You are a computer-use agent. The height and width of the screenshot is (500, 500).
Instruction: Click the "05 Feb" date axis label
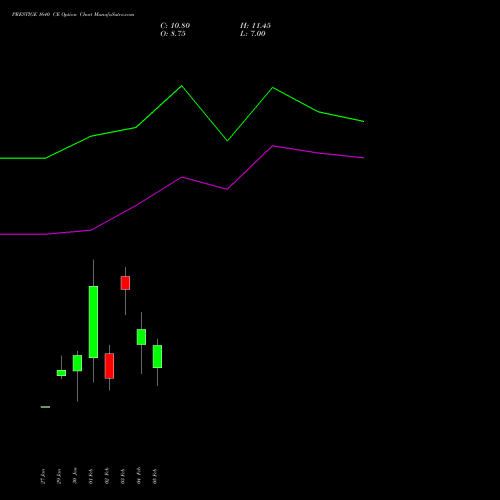155,476
